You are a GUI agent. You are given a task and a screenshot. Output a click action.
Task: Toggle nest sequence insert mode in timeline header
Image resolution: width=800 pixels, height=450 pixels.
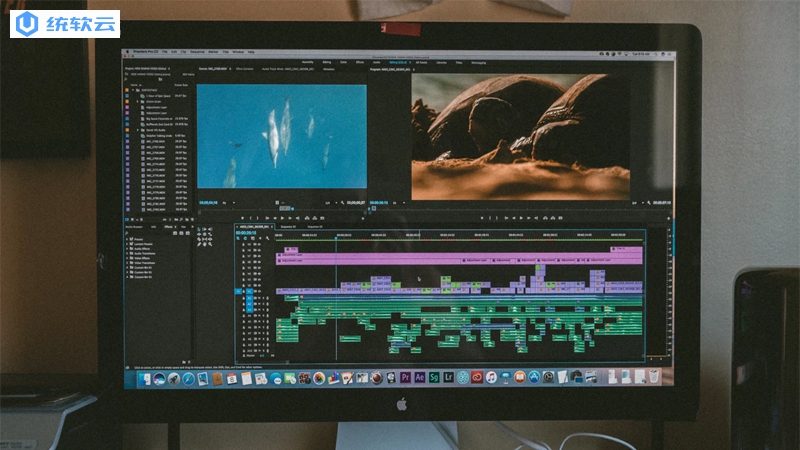click(x=238, y=238)
